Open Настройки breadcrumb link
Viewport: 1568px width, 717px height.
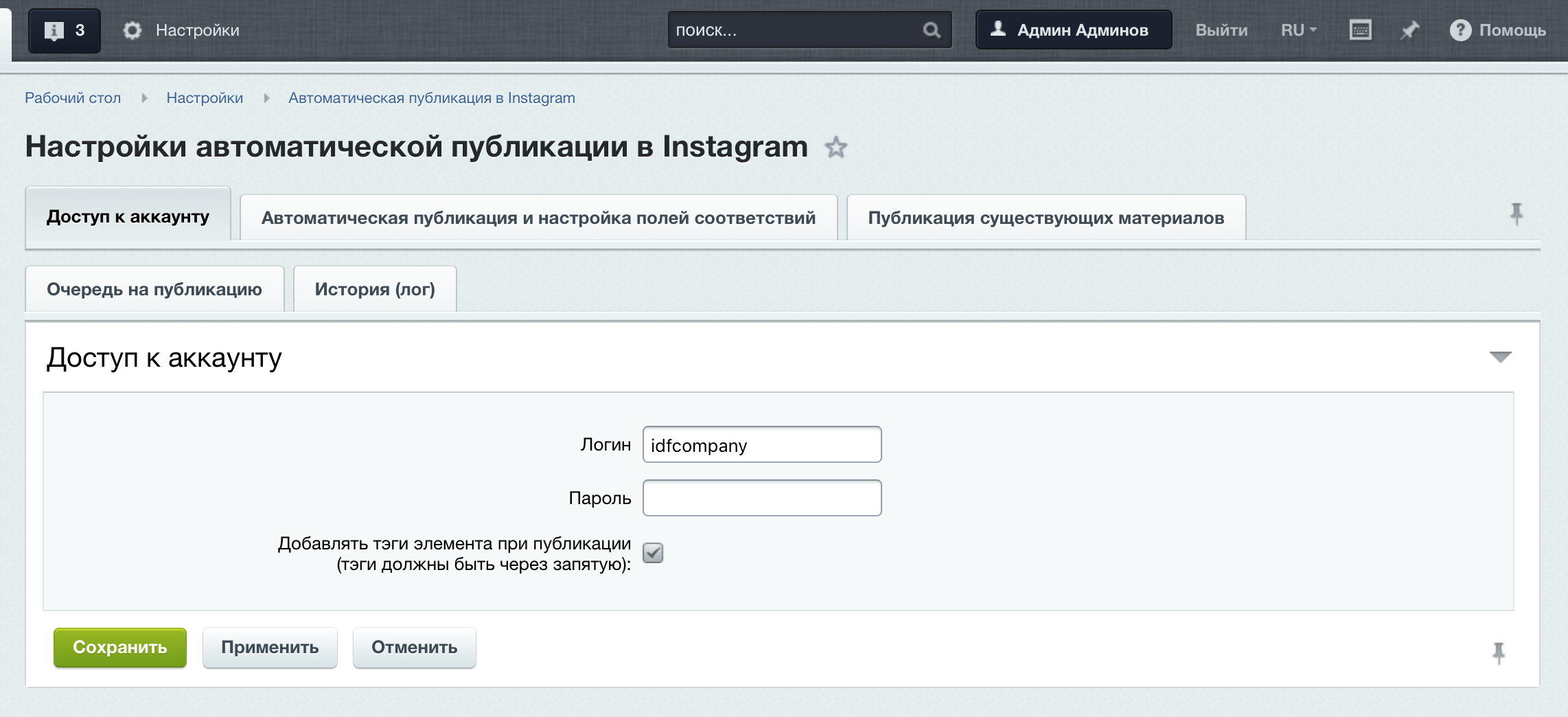coord(205,98)
